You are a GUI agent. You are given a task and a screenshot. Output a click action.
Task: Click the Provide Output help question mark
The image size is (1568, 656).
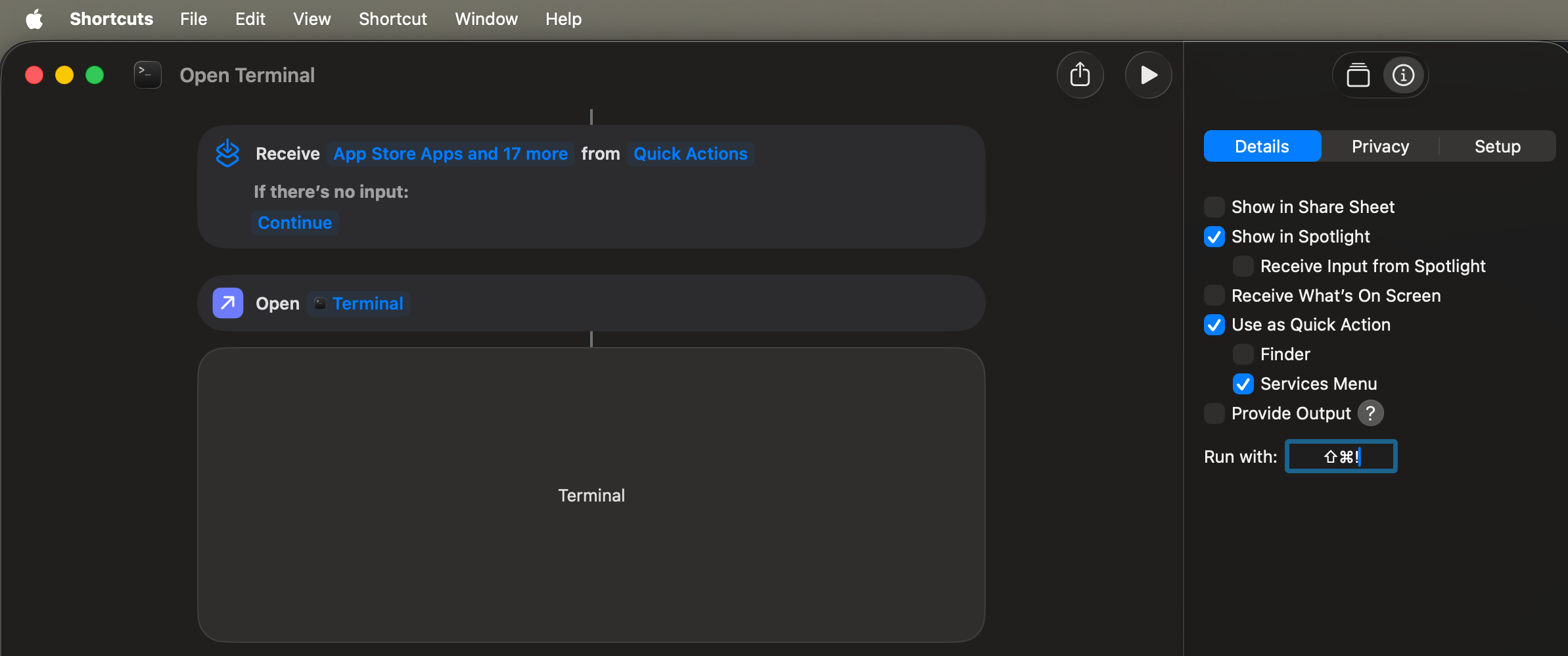(x=1370, y=413)
